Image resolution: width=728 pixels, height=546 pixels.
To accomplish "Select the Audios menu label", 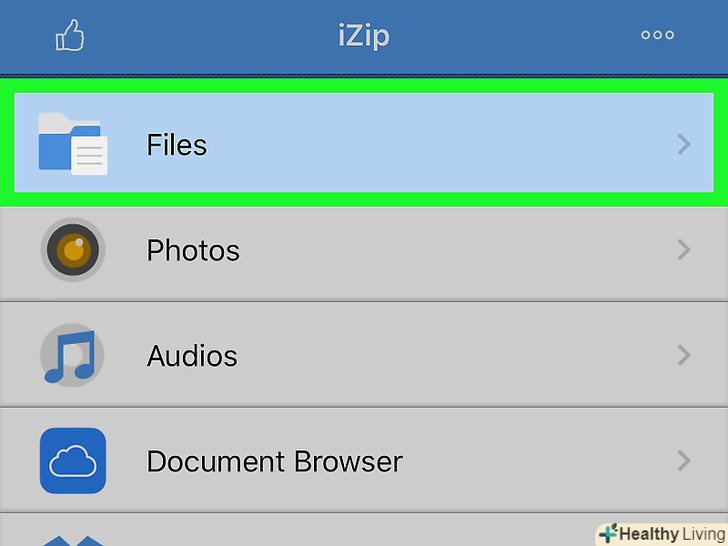I will tap(192, 356).
